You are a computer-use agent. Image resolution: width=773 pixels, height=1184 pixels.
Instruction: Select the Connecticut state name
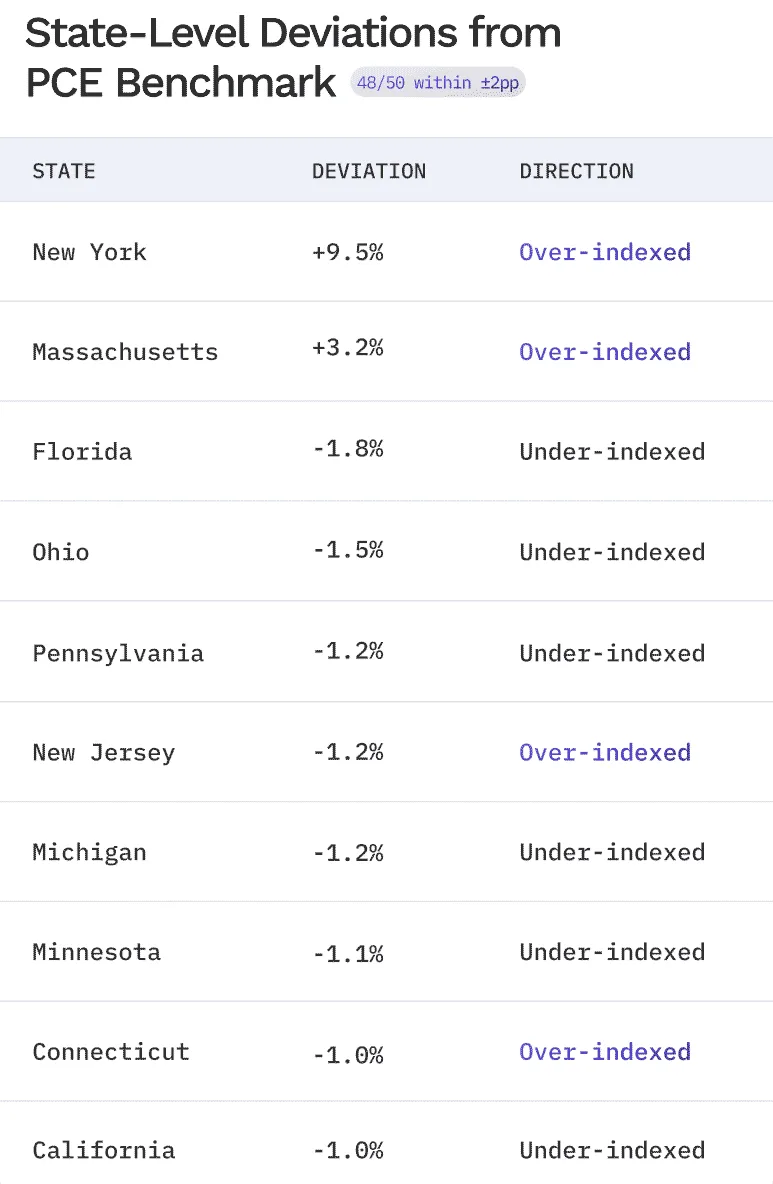(x=111, y=1052)
